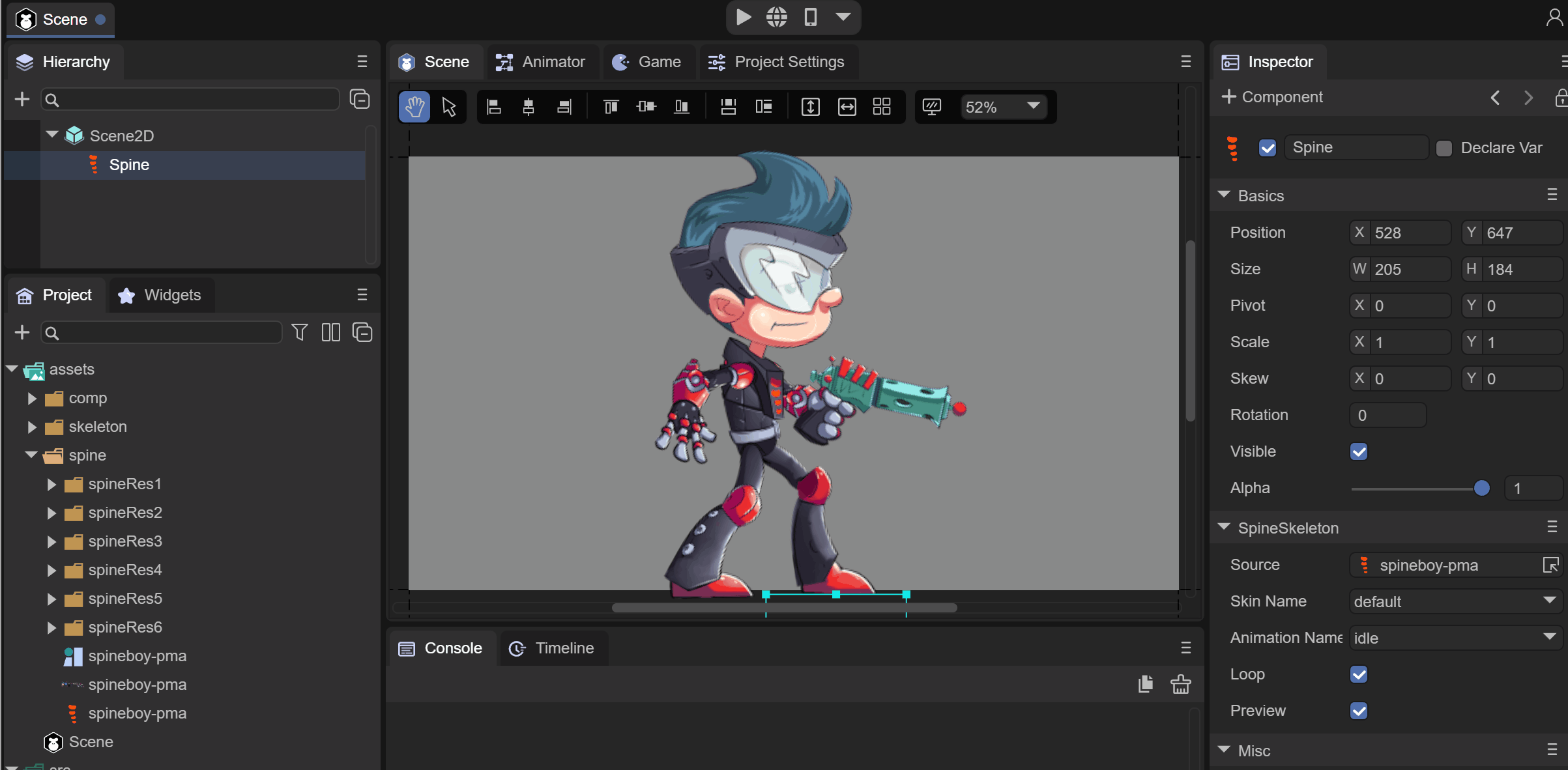Collapse the Scene2D node
This screenshot has height=770, width=1568.
(x=52, y=135)
